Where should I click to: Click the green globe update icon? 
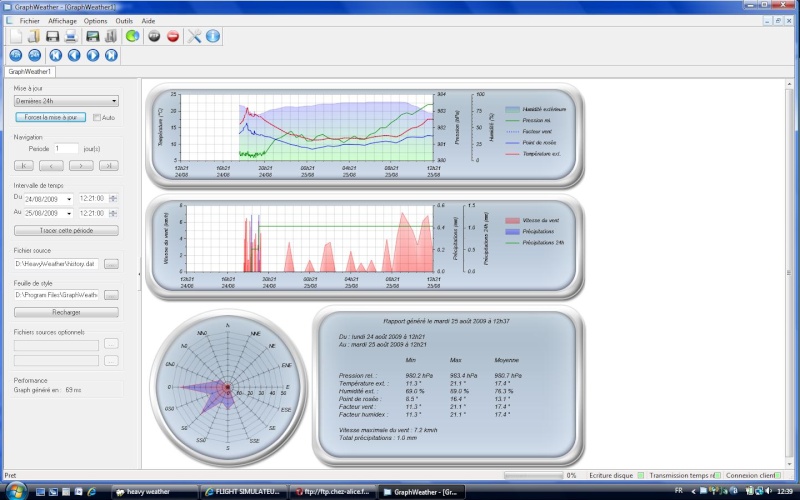133,36
